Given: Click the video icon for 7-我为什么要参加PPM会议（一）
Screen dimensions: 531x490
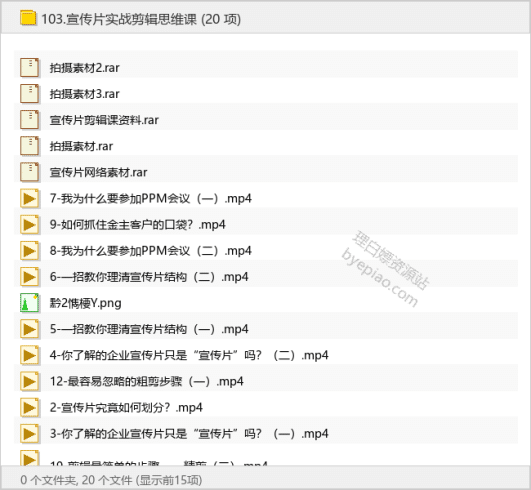Looking at the screenshot, I should coord(29,198).
